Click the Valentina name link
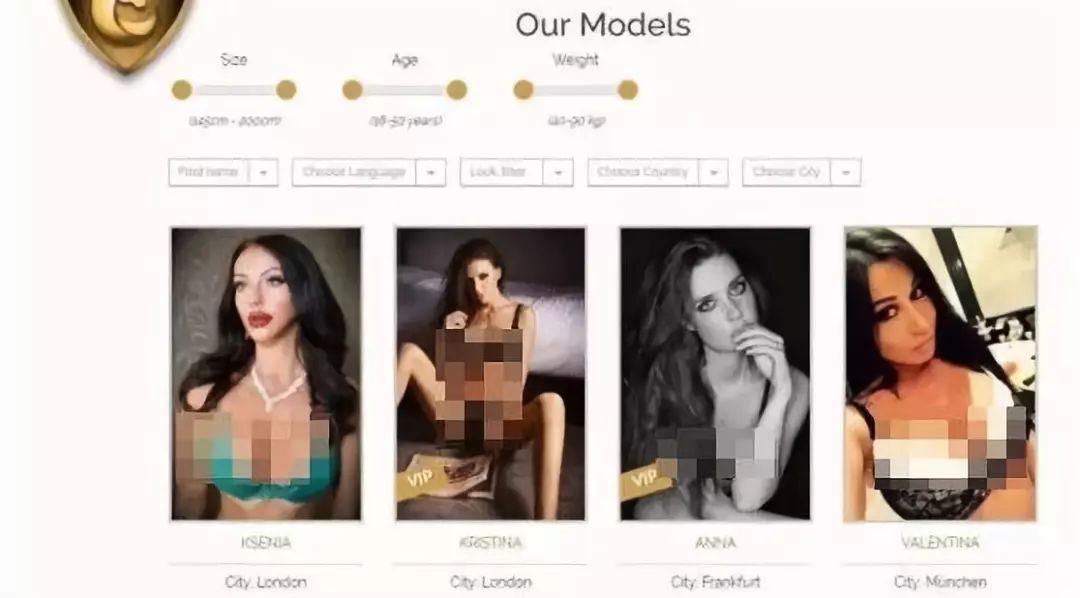 [x=940, y=543]
